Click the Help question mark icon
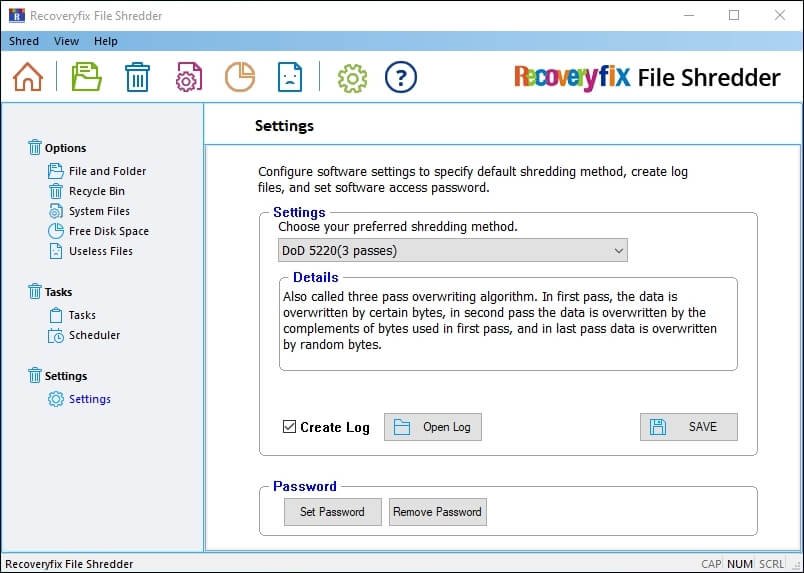This screenshot has width=804, height=573. click(400, 77)
